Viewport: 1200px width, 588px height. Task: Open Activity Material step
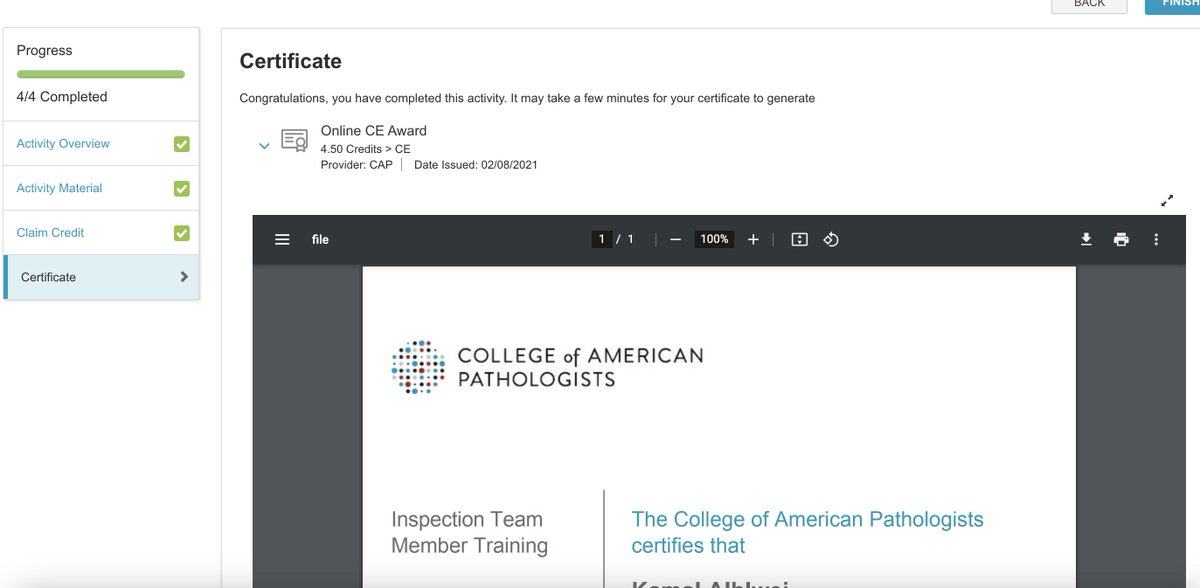(59, 188)
